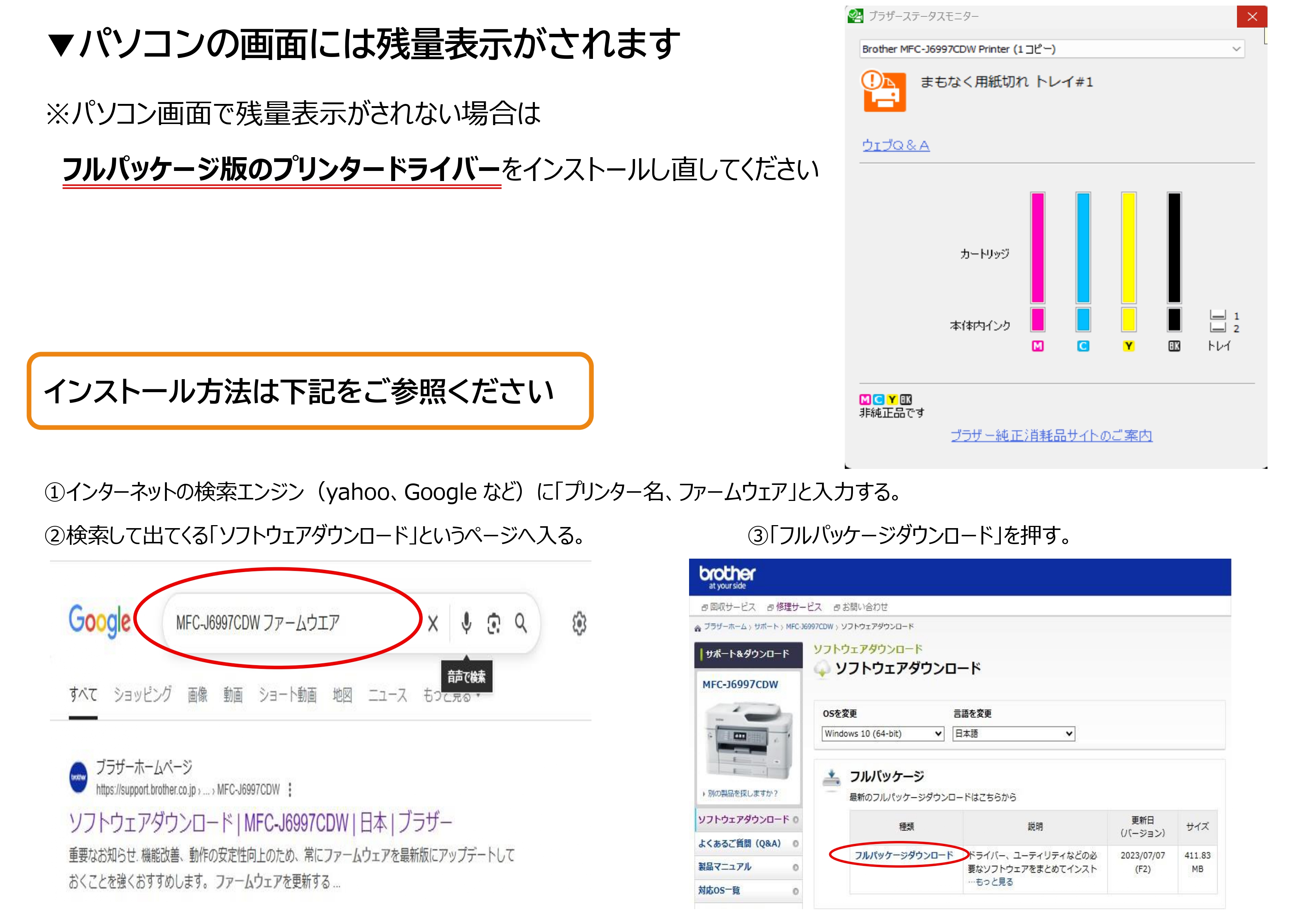Click the orange printer warning status icon
Screen dimensions: 1307x924
click(883, 91)
